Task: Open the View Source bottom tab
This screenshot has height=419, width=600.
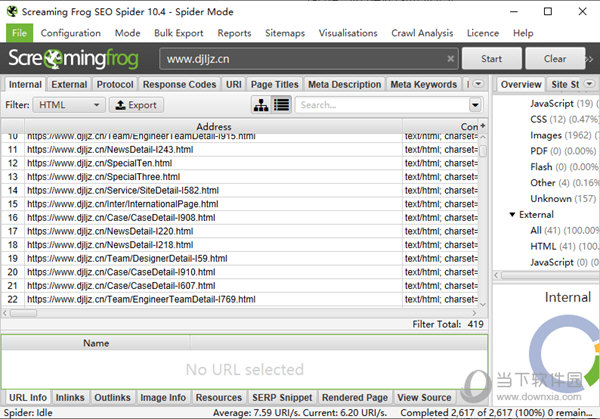Action: [x=424, y=398]
